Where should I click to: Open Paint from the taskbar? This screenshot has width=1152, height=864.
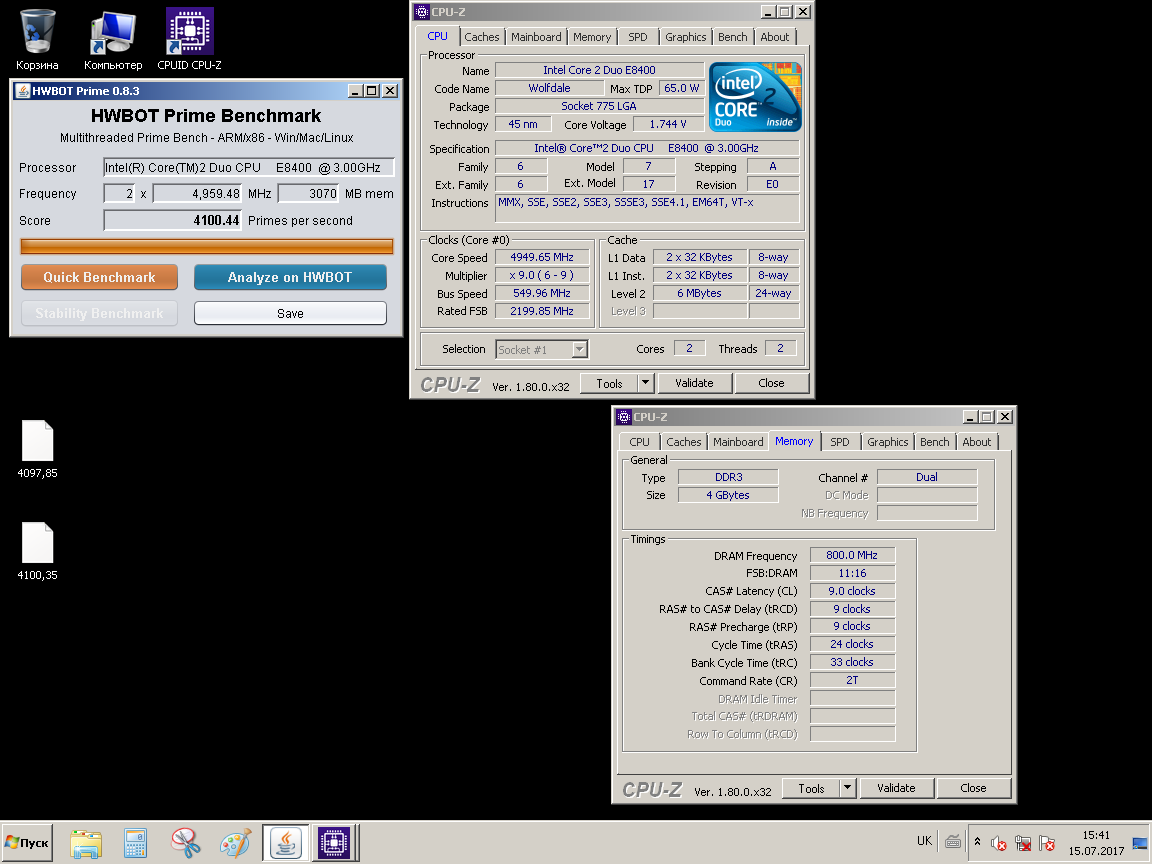click(x=236, y=843)
